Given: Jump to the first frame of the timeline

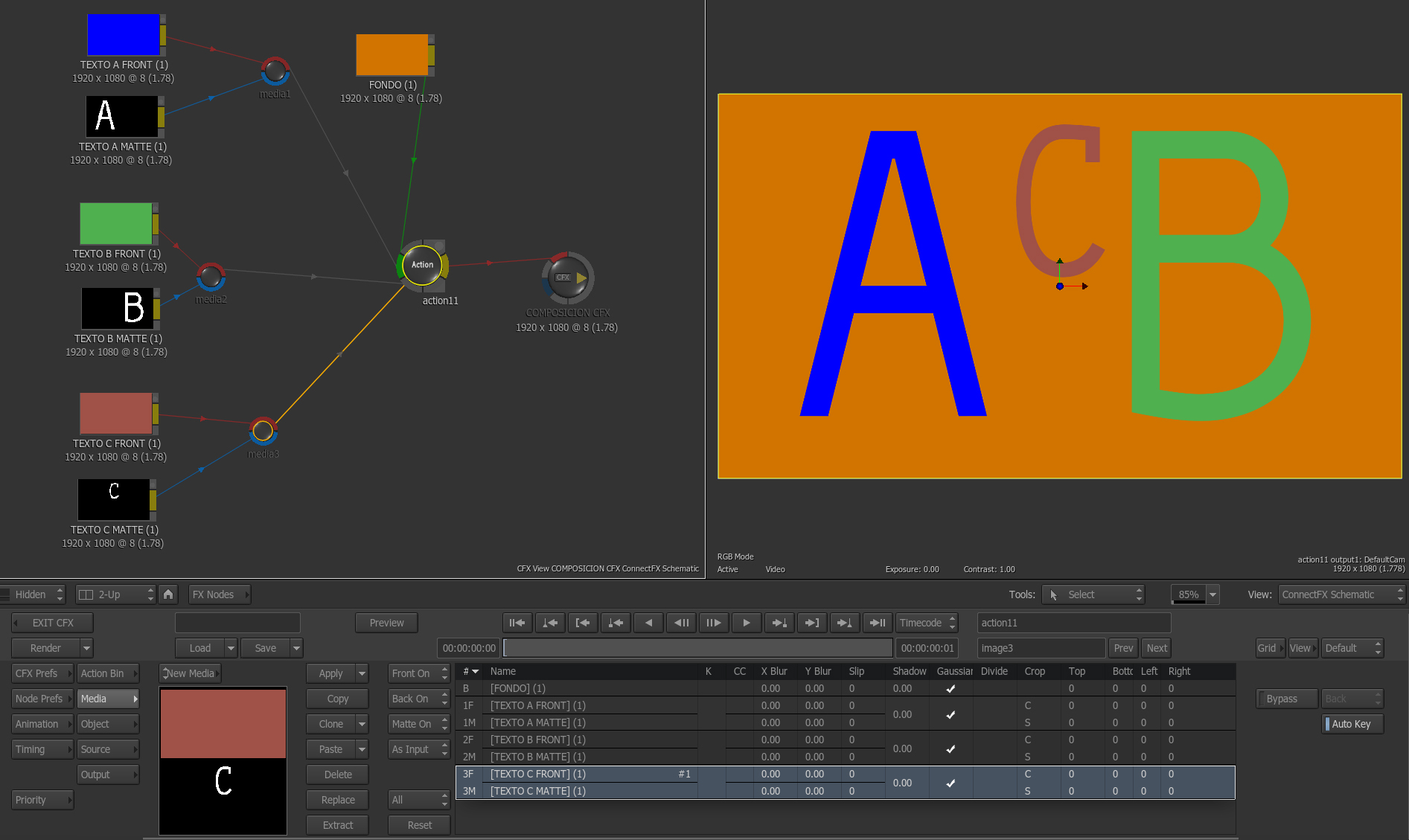Looking at the screenshot, I should point(517,623).
